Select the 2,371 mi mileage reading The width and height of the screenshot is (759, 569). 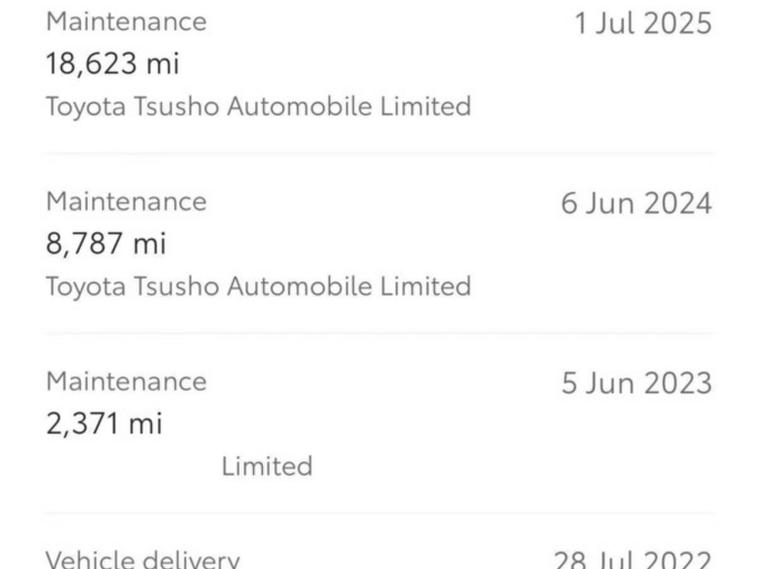(104, 424)
